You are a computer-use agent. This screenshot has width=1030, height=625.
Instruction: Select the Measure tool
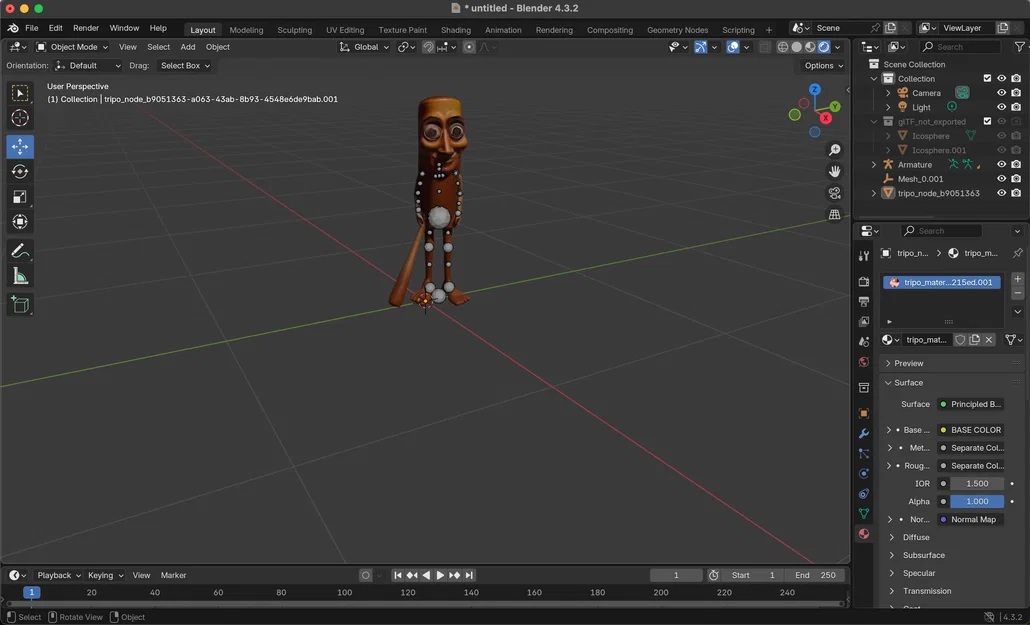click(19, 275)
